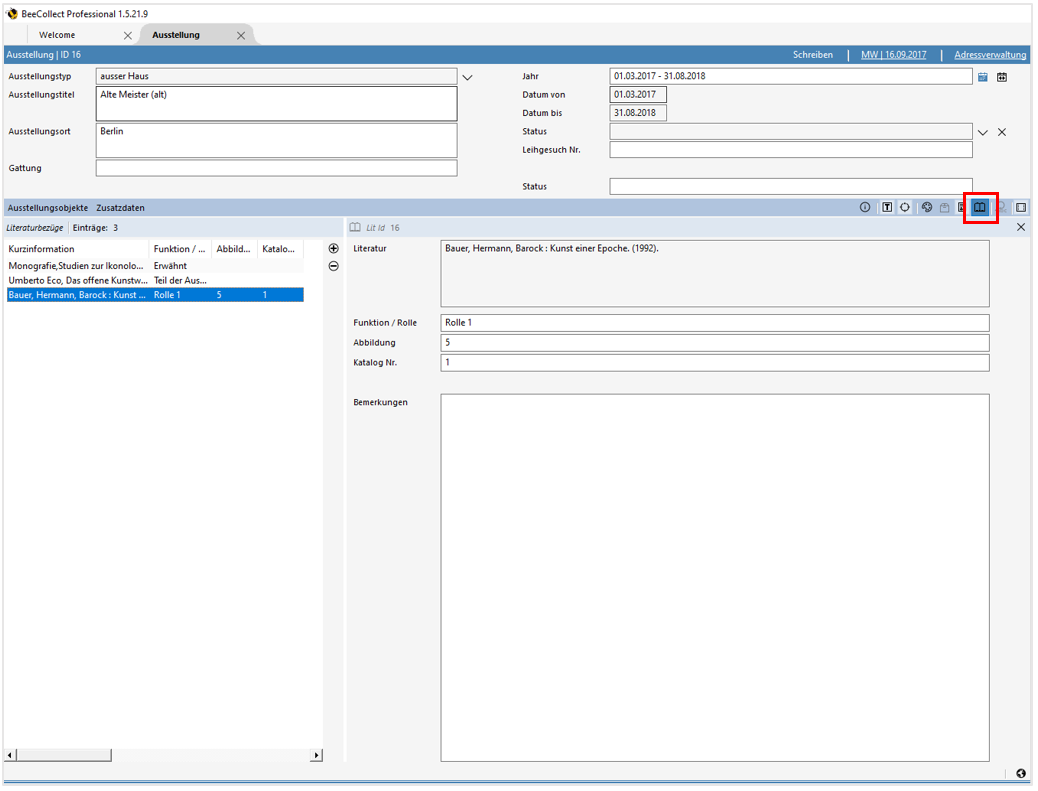
Task: Click the text 'T' toolbar icon
Action: [887, 208]
